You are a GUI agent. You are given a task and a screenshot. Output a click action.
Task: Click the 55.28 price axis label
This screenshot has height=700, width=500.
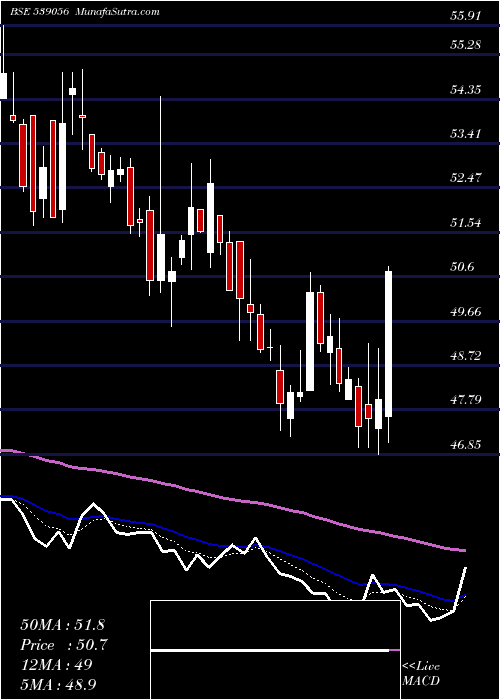coord(466,45)
